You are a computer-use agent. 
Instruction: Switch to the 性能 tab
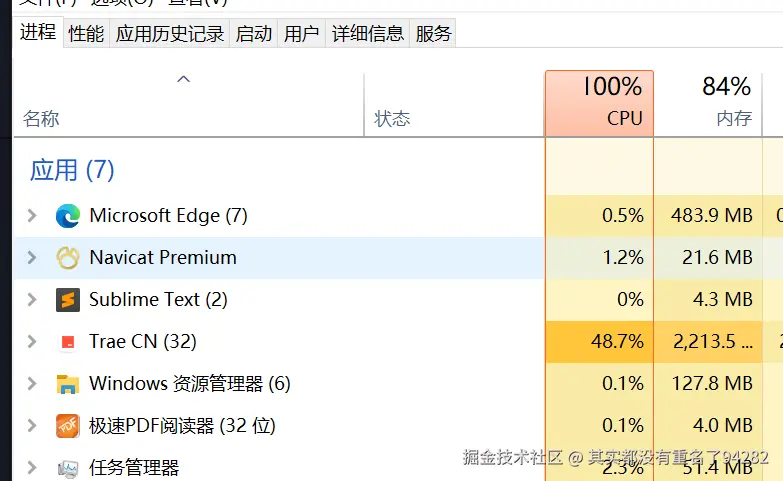point(86,34)
